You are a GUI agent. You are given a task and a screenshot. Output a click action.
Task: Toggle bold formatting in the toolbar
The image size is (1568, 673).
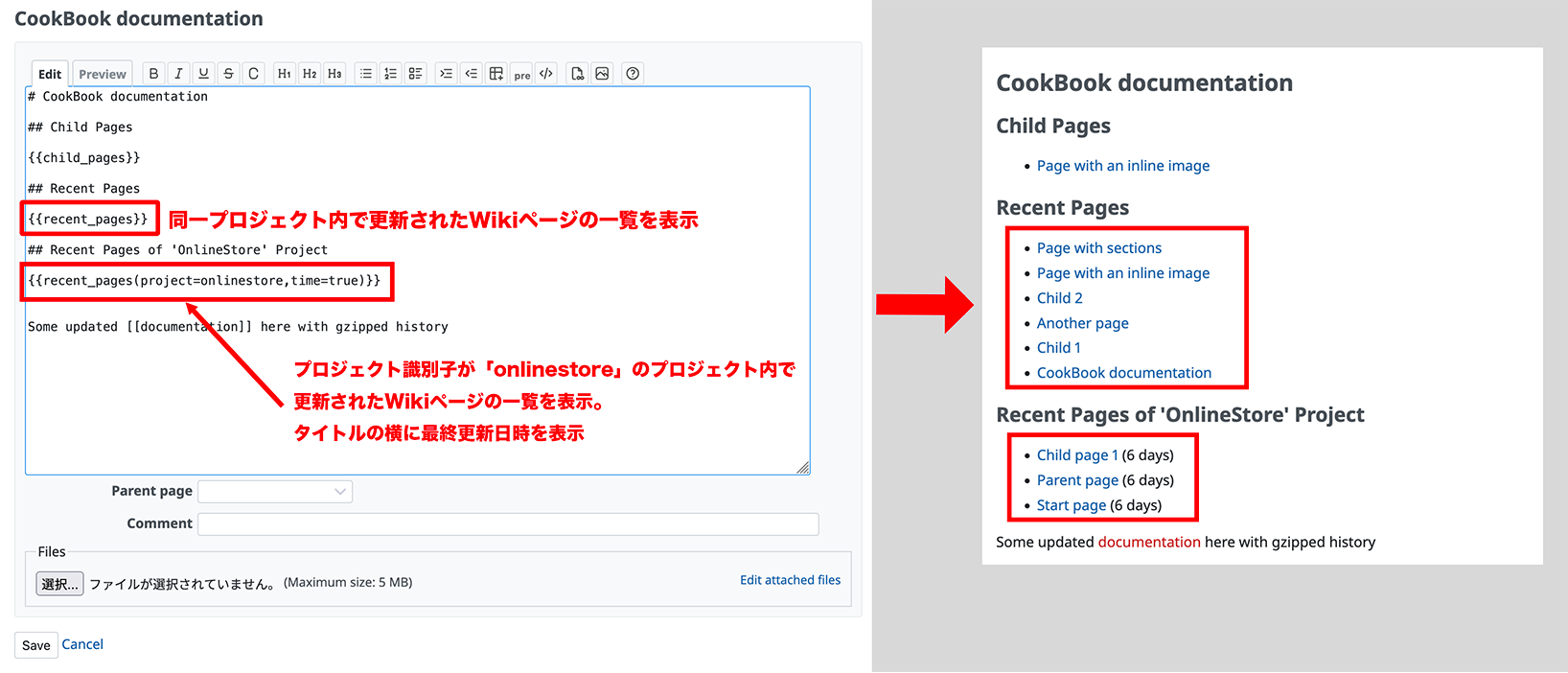153,74
